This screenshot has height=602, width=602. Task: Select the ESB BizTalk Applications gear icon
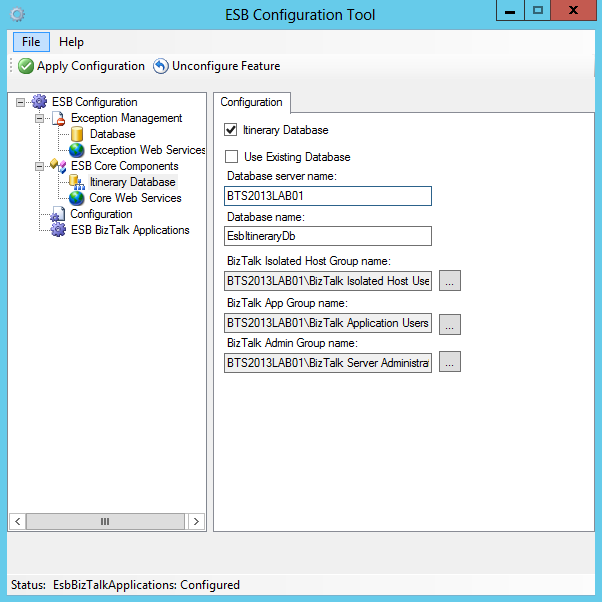click(x=59, y=230)
